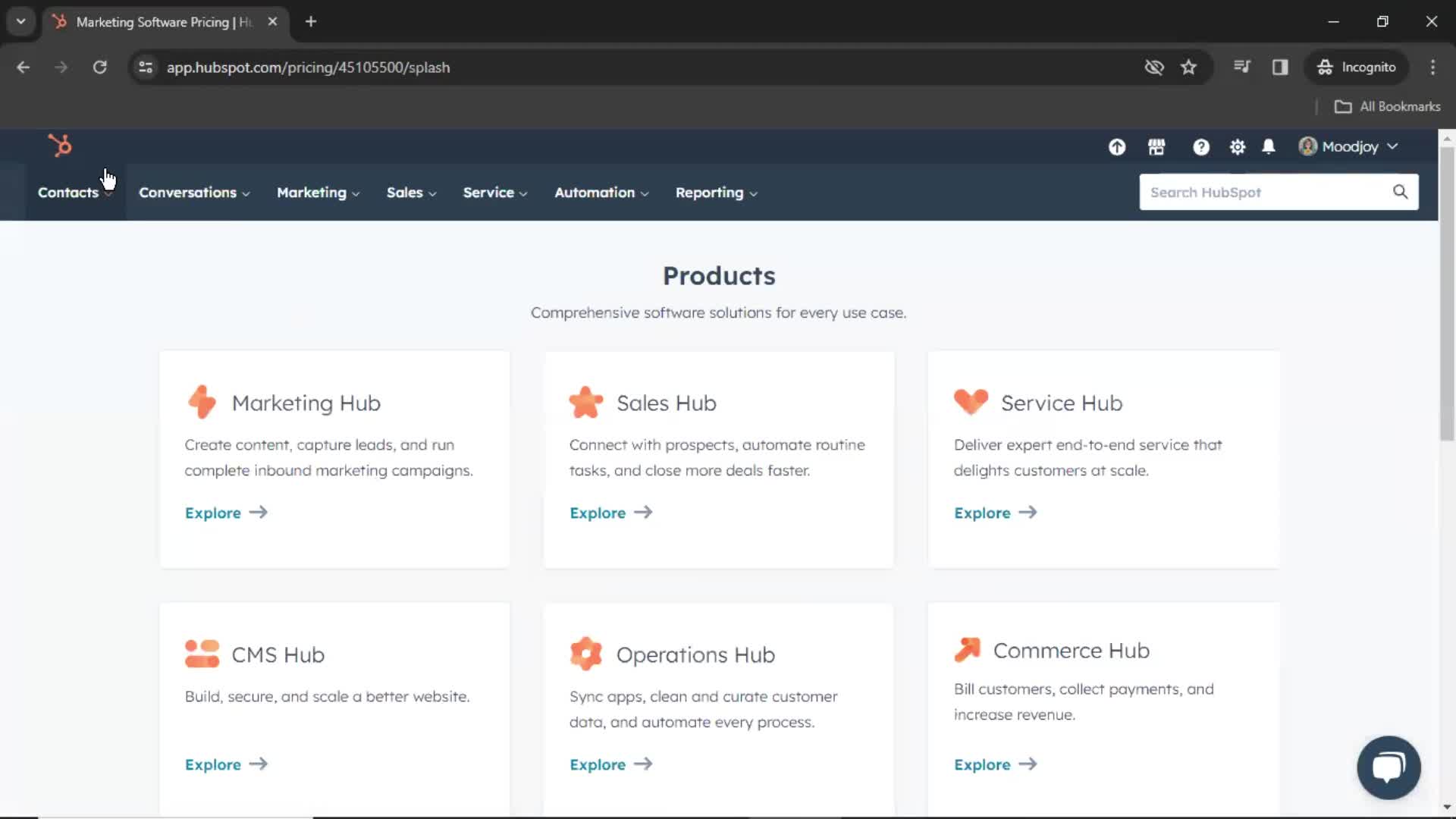
Task: Open the notifications bell icon
Action: coord(1269,146)
